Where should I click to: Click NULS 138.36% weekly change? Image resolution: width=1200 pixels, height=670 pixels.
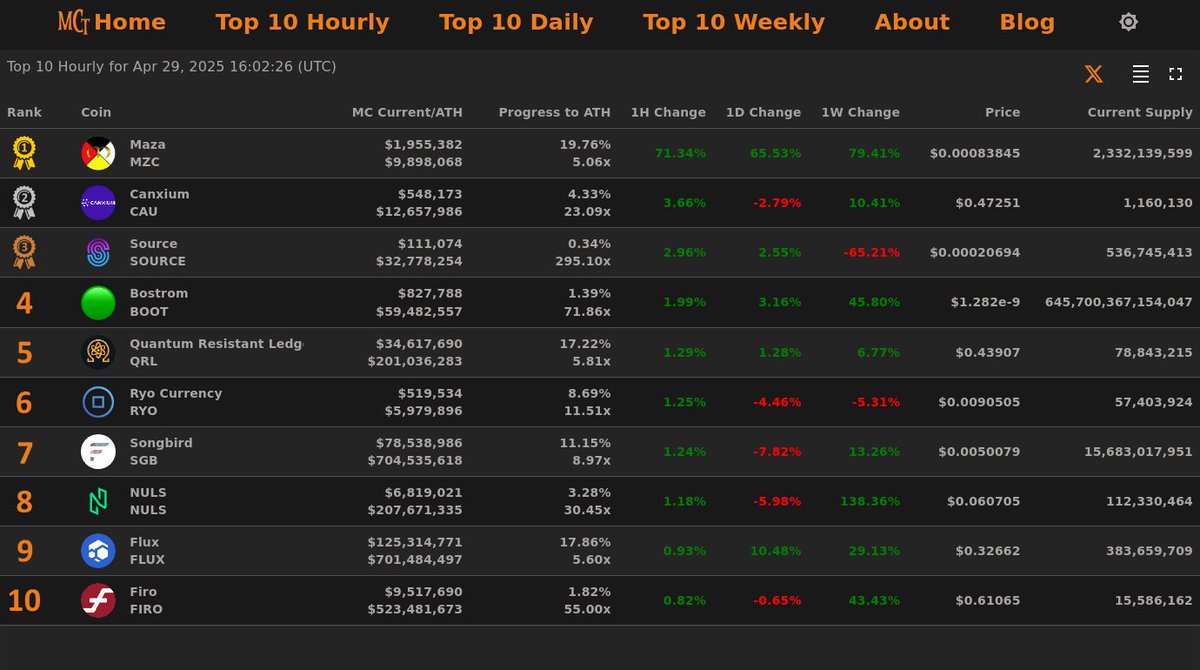click(870, 501)
